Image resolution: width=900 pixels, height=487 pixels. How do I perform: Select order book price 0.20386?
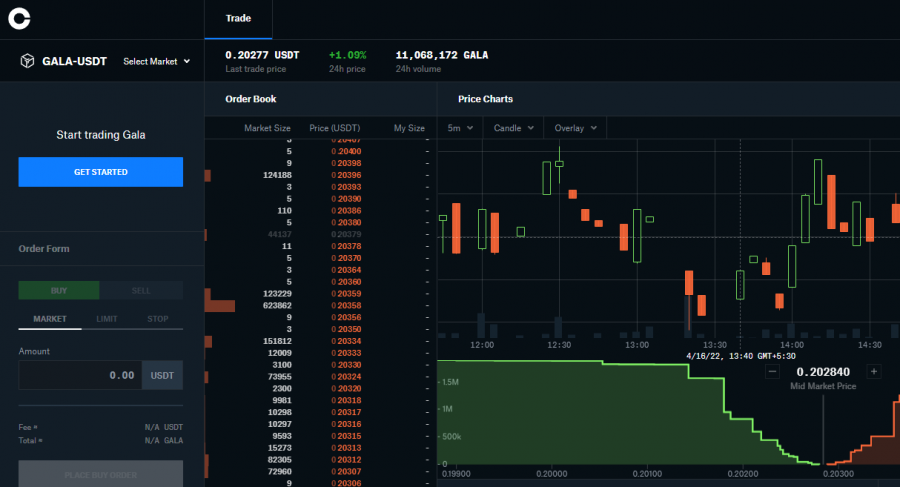346,211
